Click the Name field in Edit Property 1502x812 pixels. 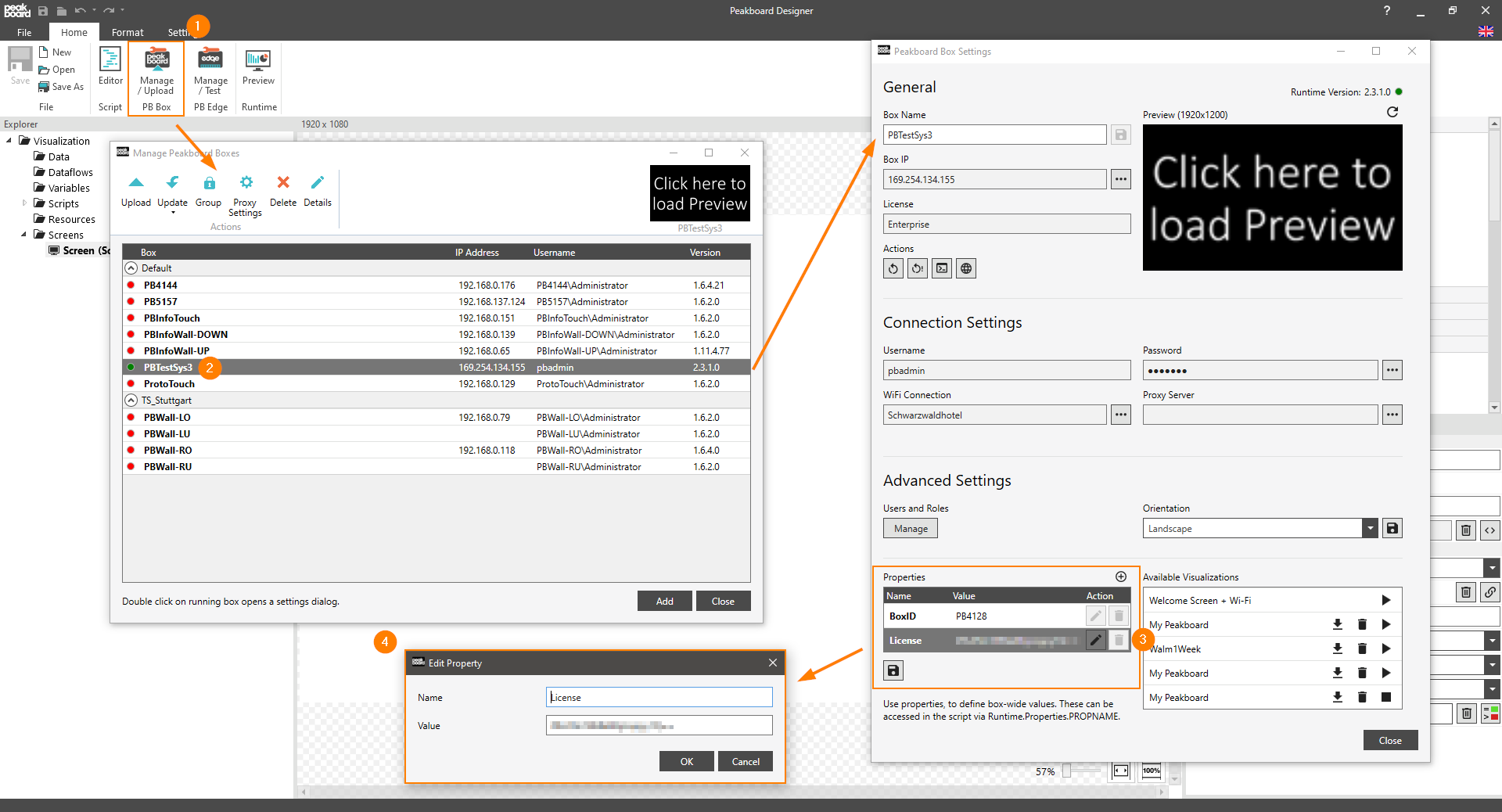(659, 697)
